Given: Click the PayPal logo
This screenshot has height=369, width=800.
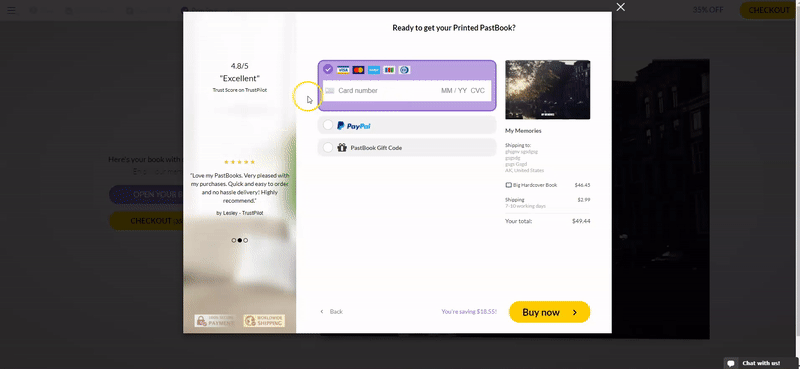Looking at the screenshot, I should click(354, 126).
